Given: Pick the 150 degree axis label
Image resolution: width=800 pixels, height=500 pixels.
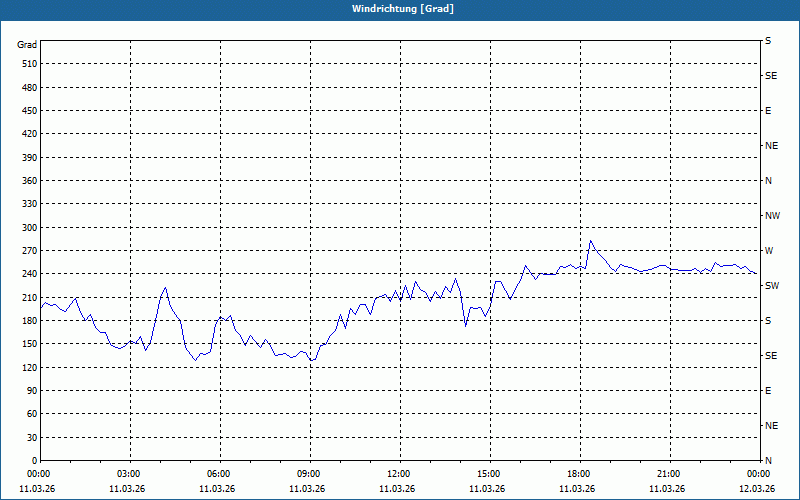Looking at the screenshot, I should tap(30, 344).
